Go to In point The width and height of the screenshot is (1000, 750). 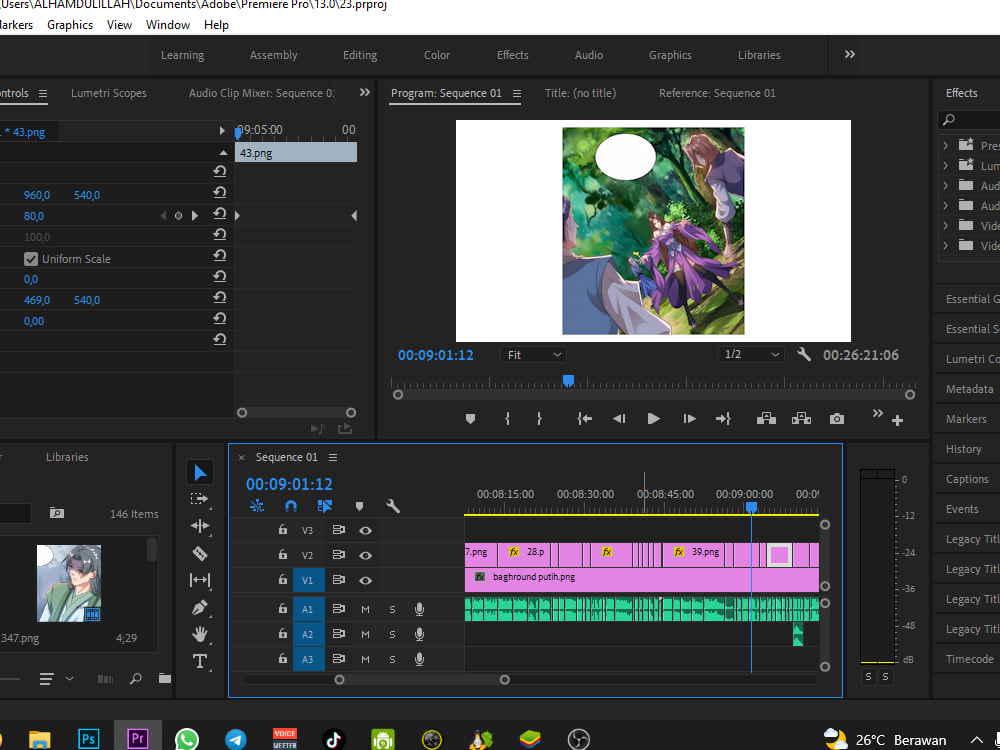pyautogui.click(x=584, y=419)
